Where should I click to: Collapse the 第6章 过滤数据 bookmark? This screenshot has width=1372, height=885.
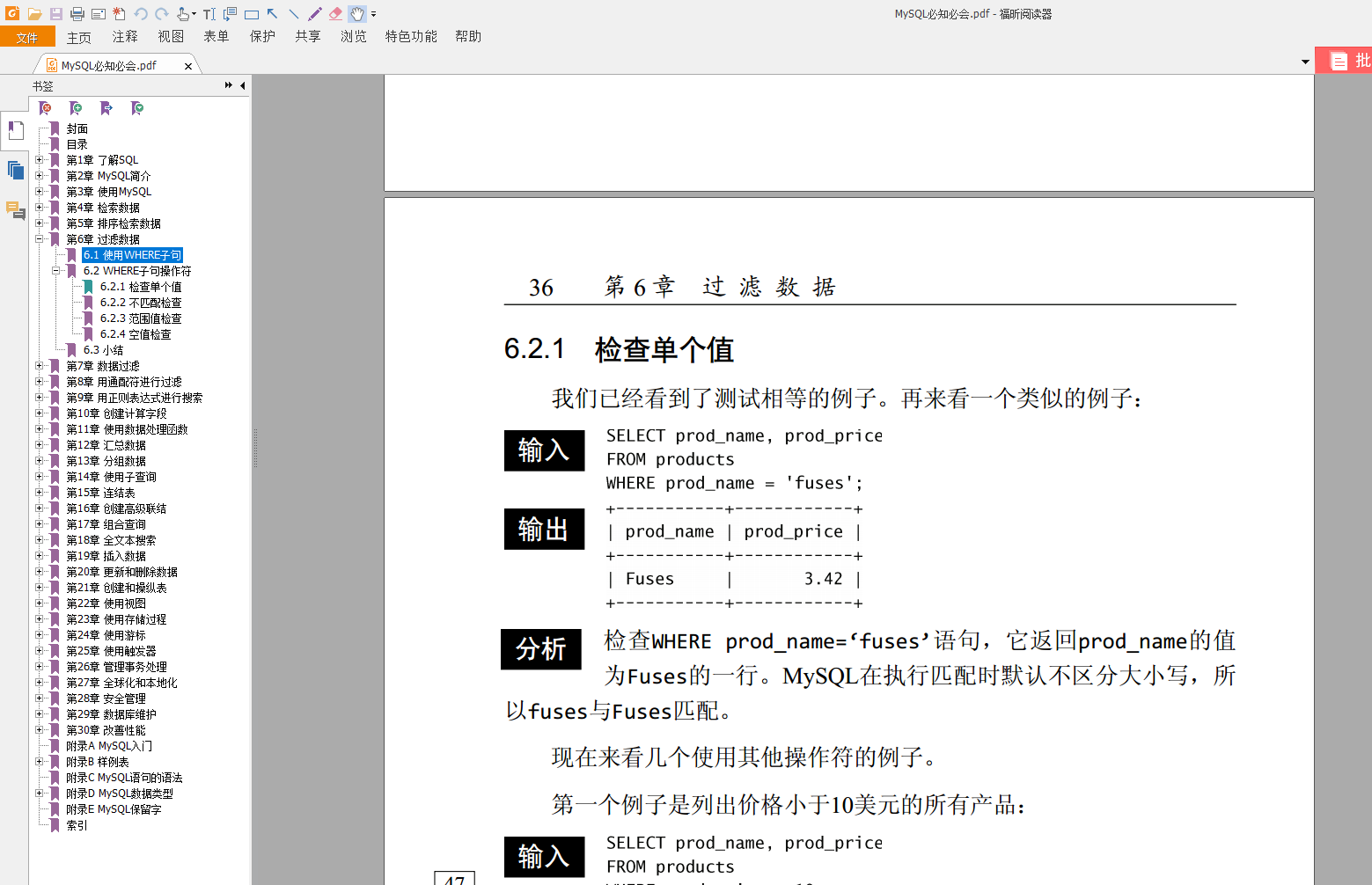(x=39, y=239)
